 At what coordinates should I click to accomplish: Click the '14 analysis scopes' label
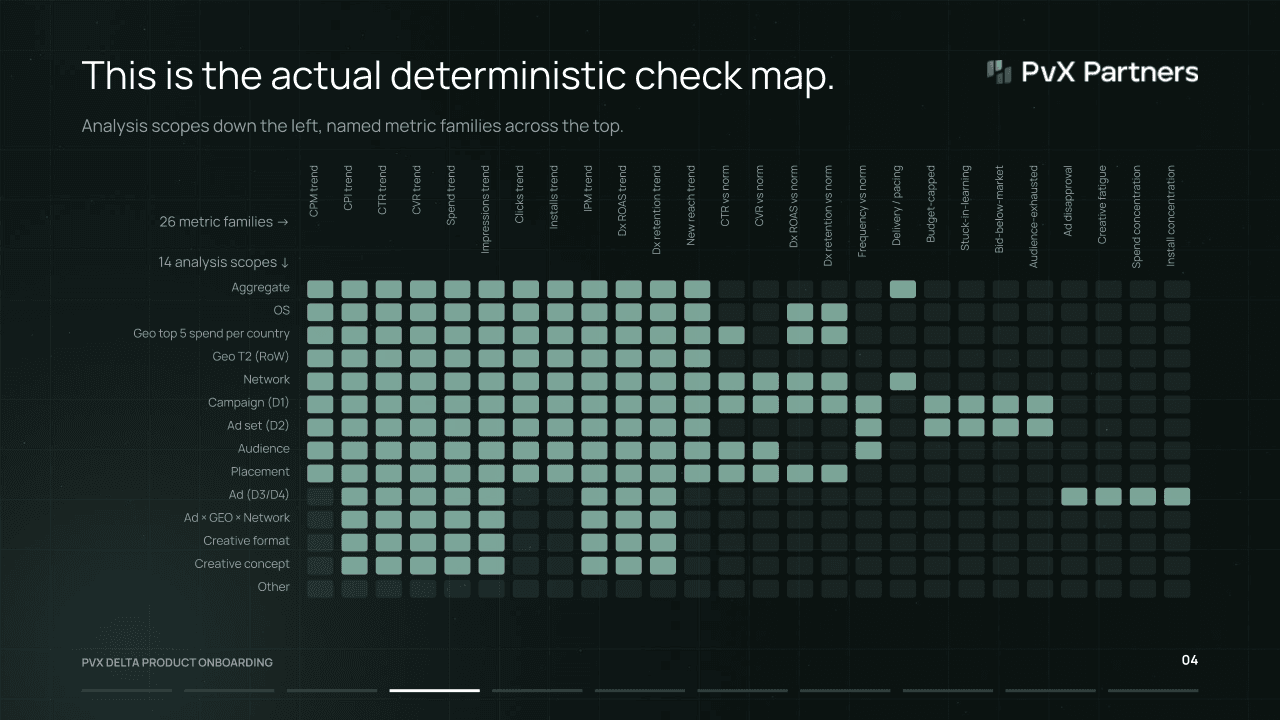point(224,262)
